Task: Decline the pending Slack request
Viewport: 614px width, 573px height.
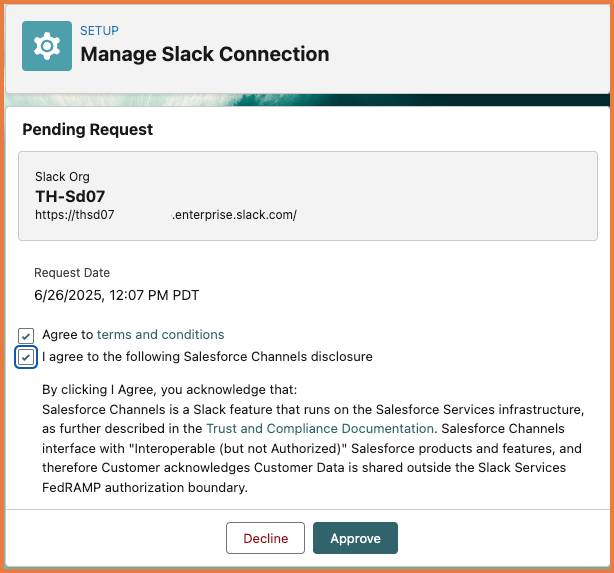Action: 265,538
